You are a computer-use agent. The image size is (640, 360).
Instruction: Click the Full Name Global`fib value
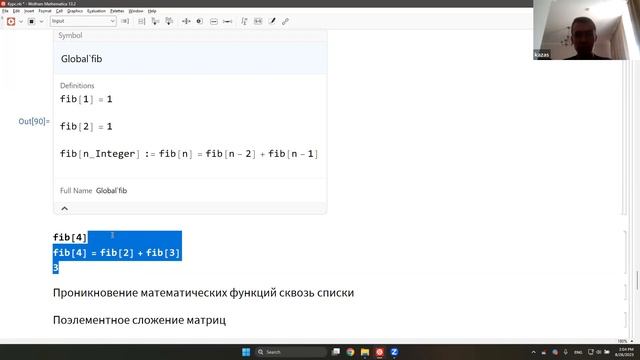click(x=111, y=191)
